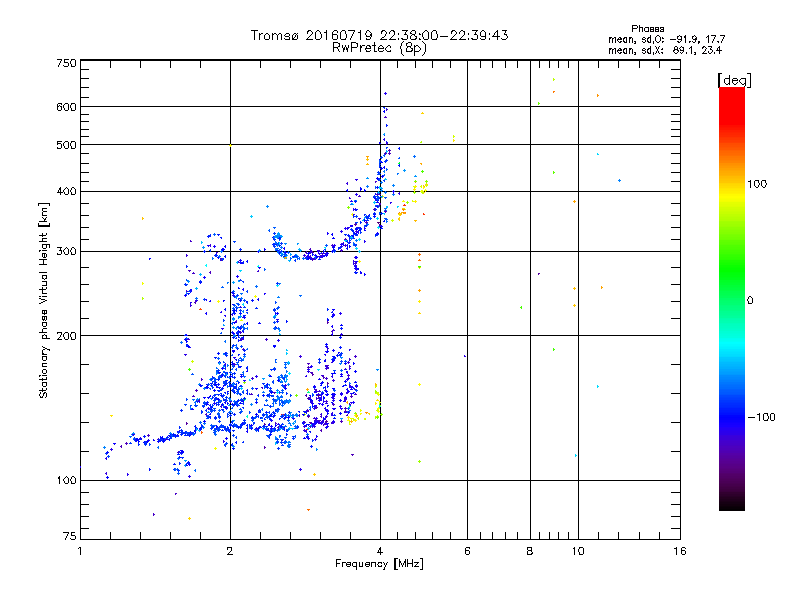Screen dimensions: 800x600
Task: Click the '75' y-axis tick label
Action: [70, 536]
